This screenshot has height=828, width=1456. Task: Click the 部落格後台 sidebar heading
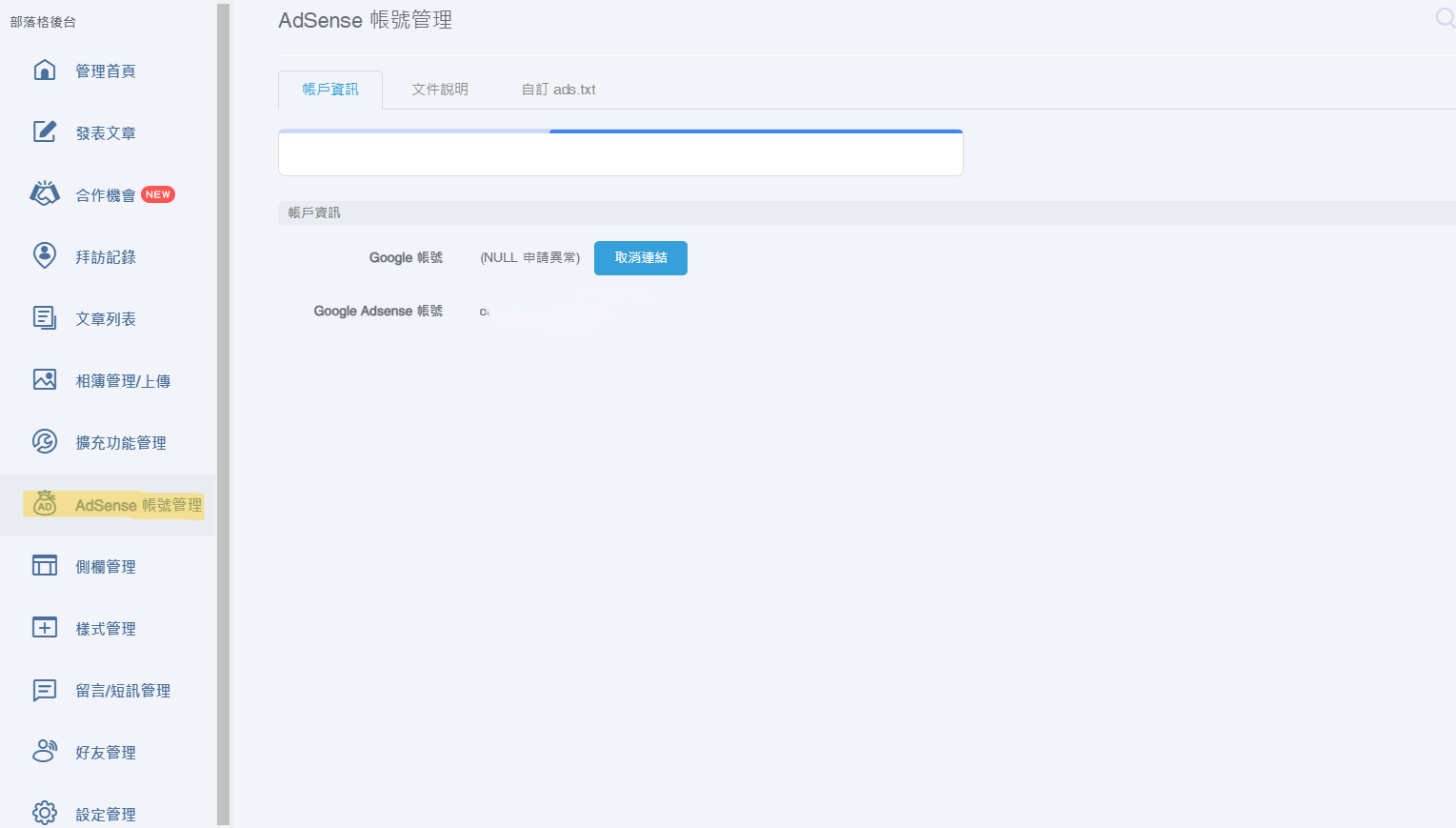pos(43,22)
